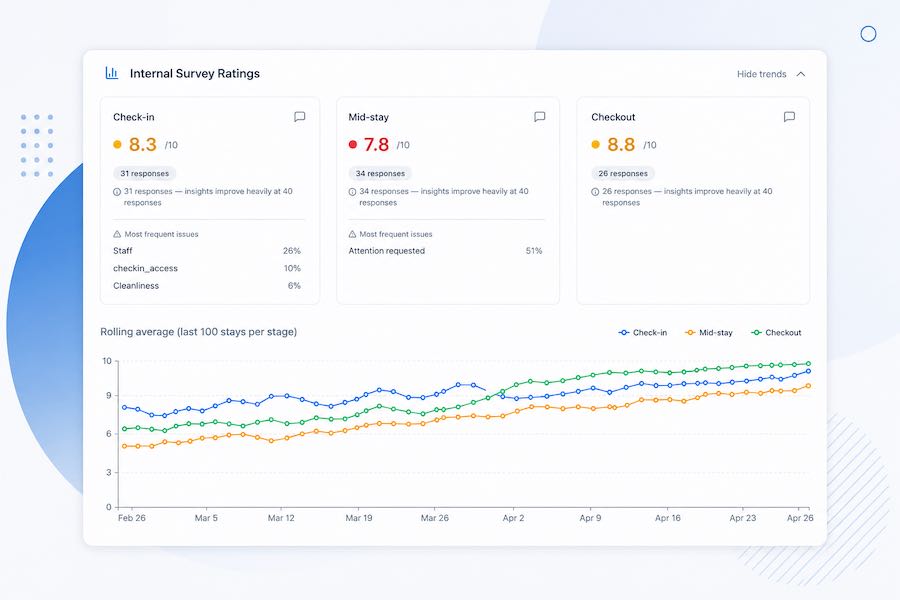The height and width of the screenshot is (600, 900).
Task: Click the last green Checkout point at Apr 26
Action: (808, 363)
